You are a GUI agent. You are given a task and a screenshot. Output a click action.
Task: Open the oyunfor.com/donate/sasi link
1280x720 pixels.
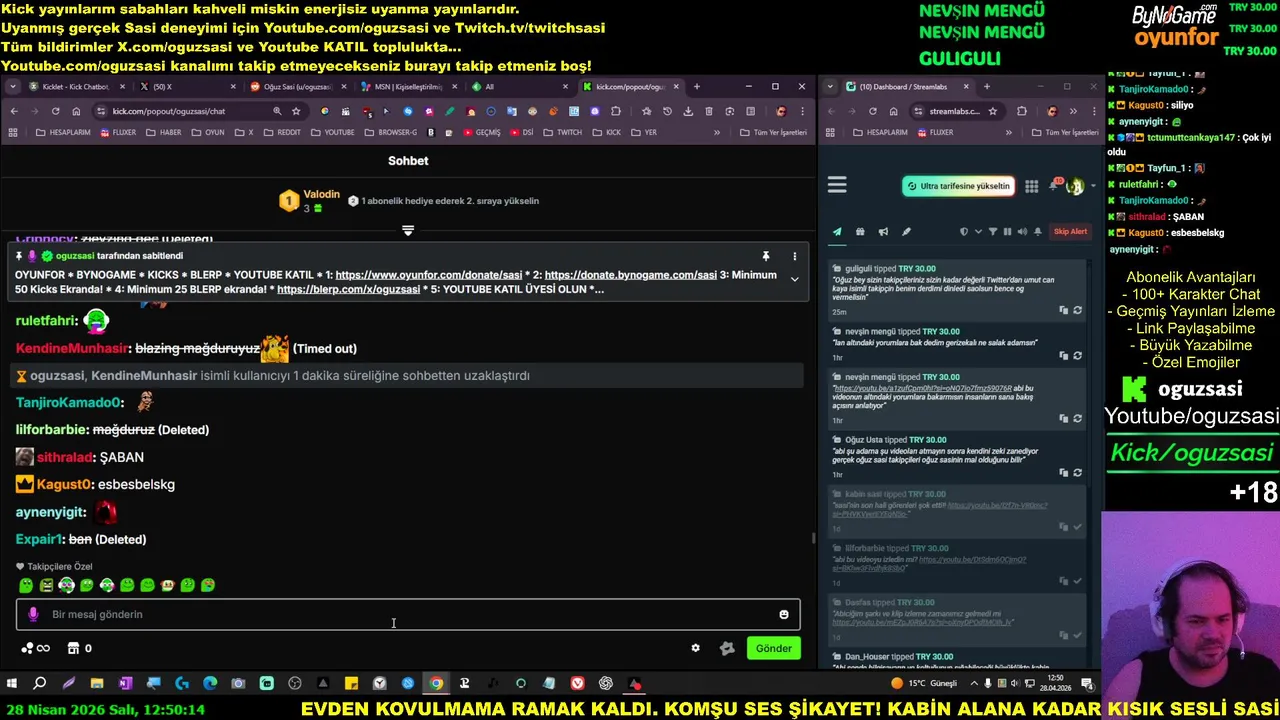(x=429, y=275)
